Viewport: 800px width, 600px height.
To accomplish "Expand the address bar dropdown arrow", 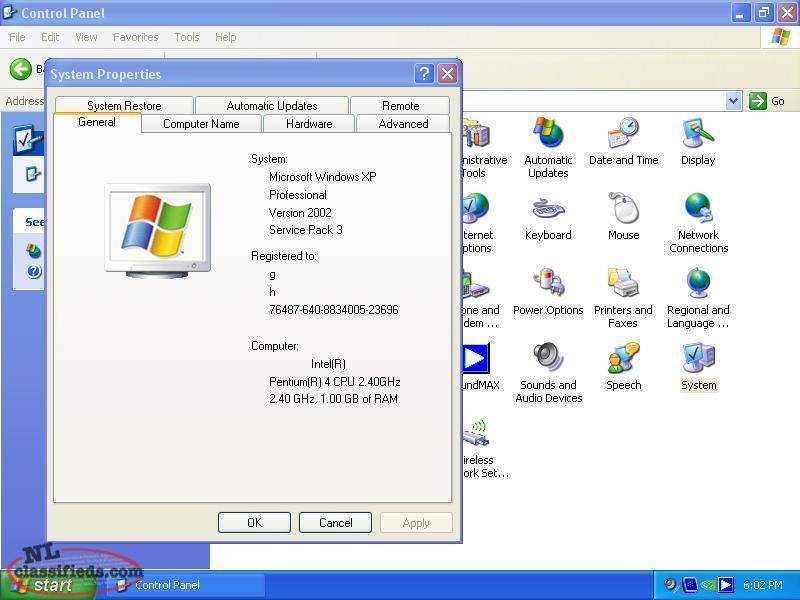I will [733, 101].
